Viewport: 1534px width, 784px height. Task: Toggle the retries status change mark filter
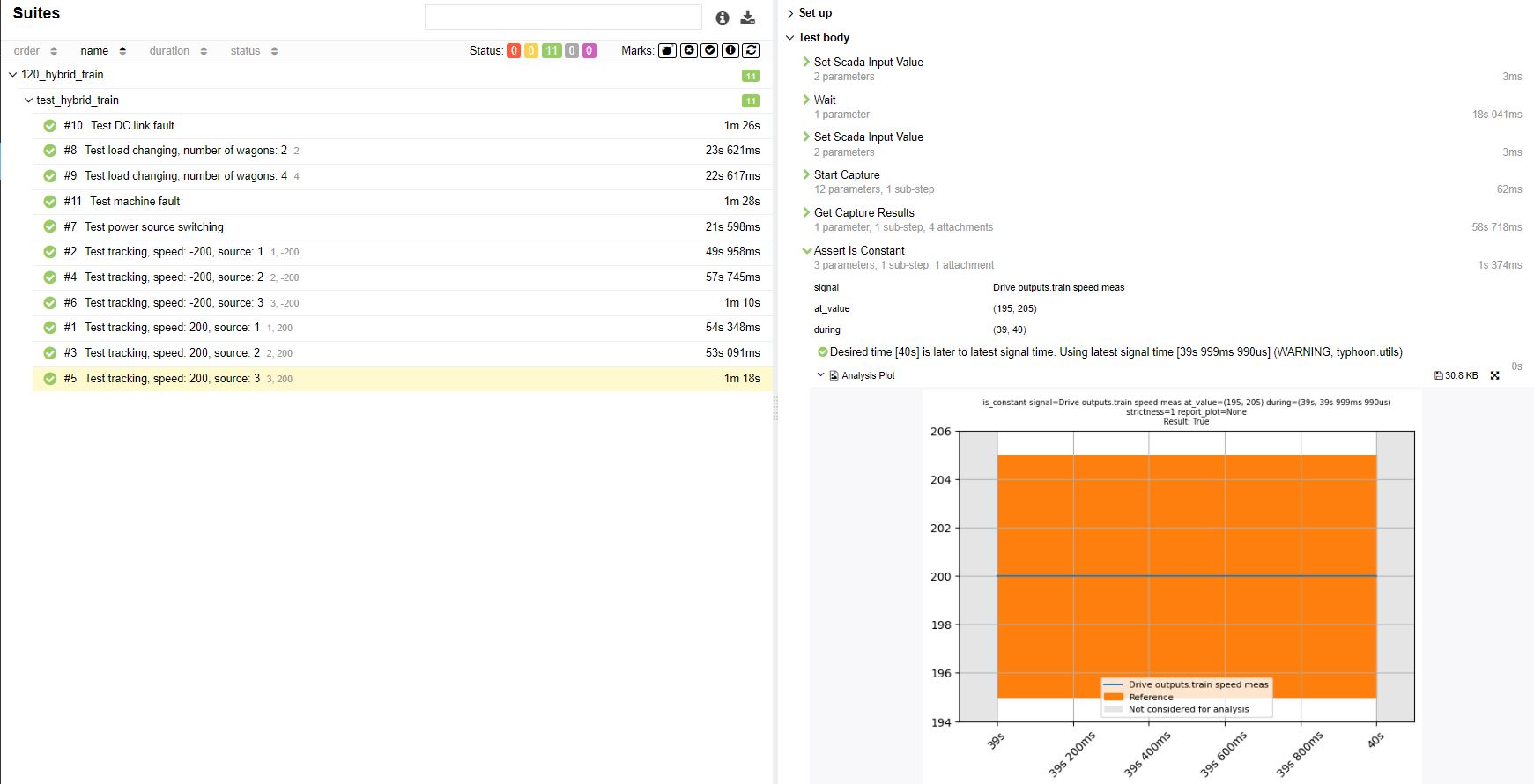(751, 51)
